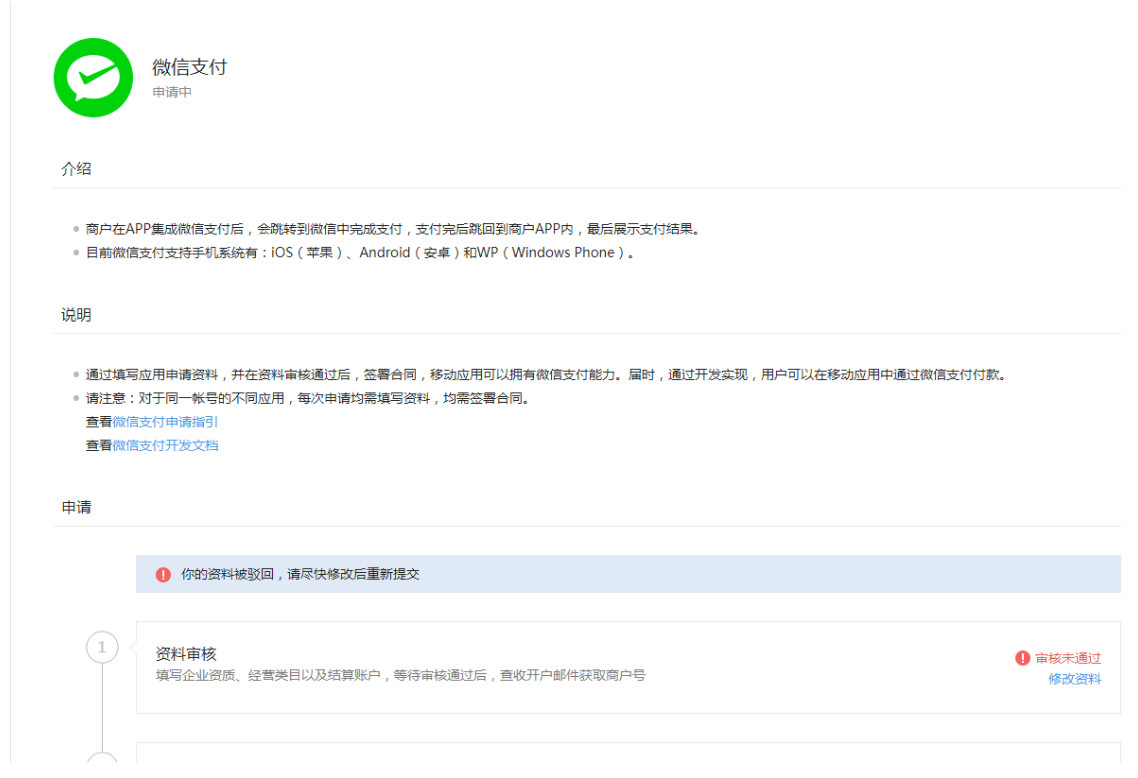The width and height of the screenshot is (1138, 778).
Task: Click the 审核未通过 status text
Action: 1068,658
